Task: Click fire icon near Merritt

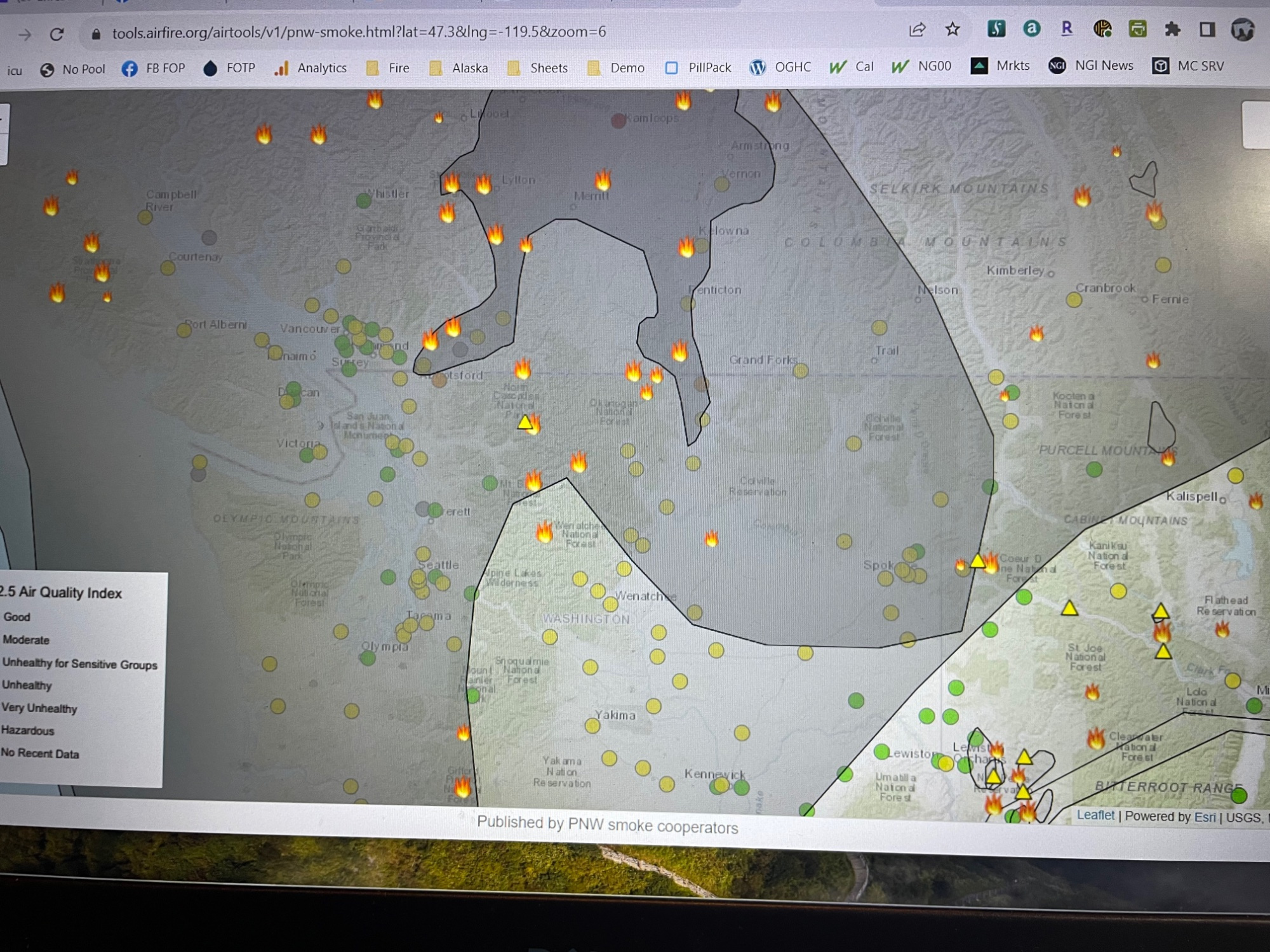Action: click(x=603, y=180)
